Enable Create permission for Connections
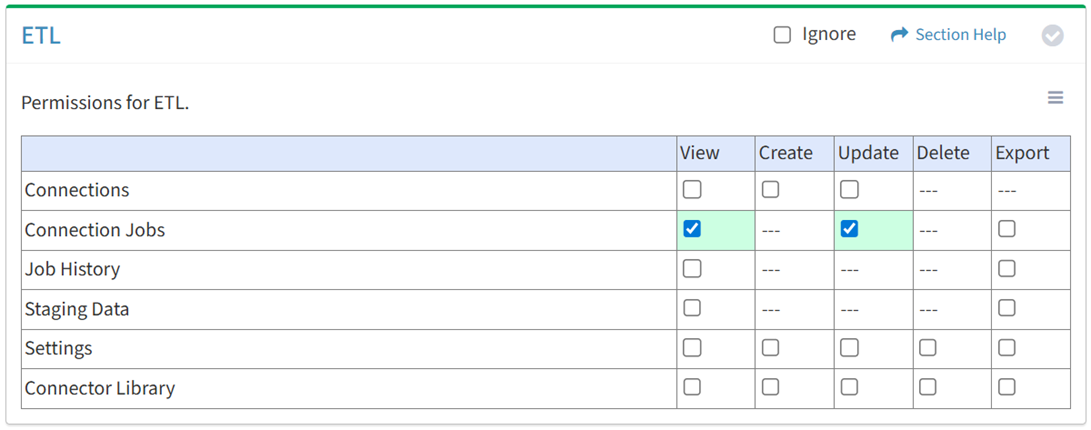This screenshot has width=1091, height=430. coord(770,189)
